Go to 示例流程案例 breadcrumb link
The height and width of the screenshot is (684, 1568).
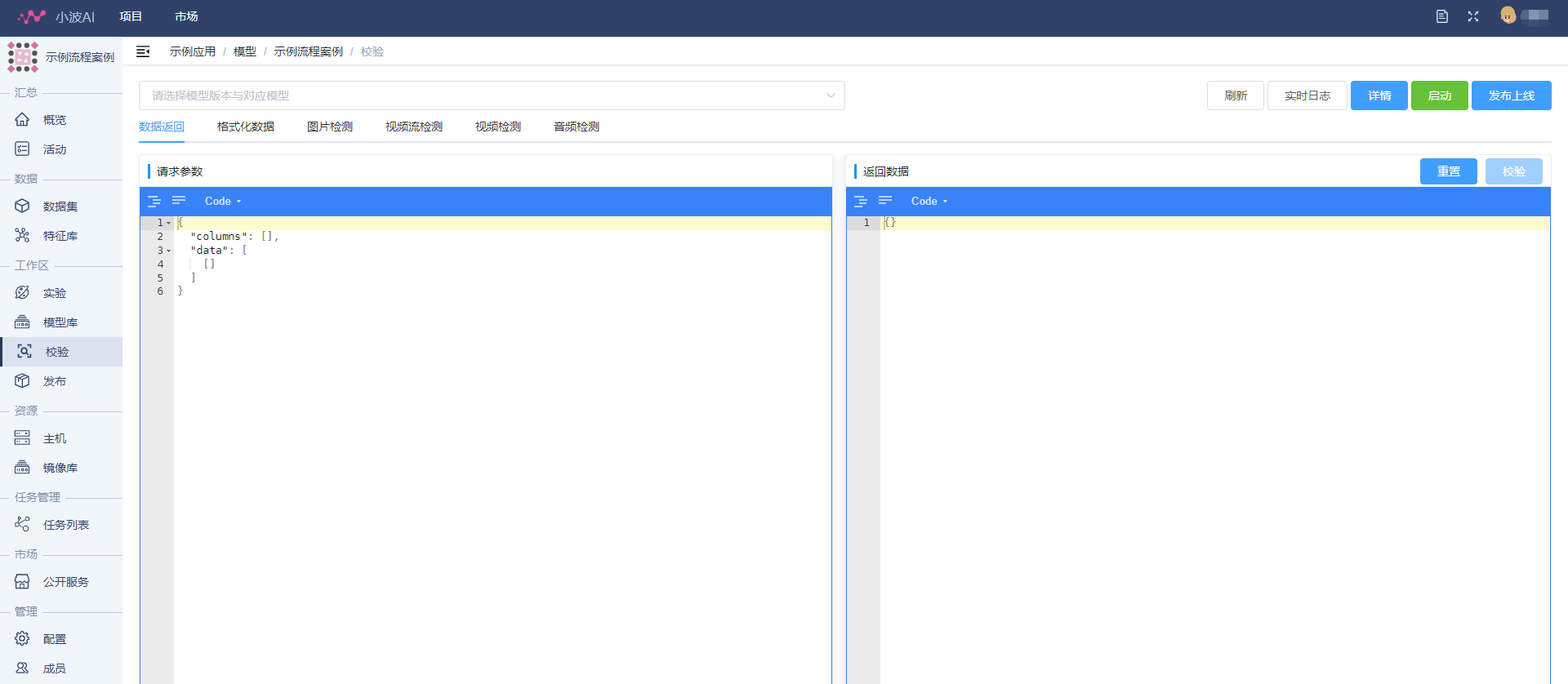pos(309,51)
